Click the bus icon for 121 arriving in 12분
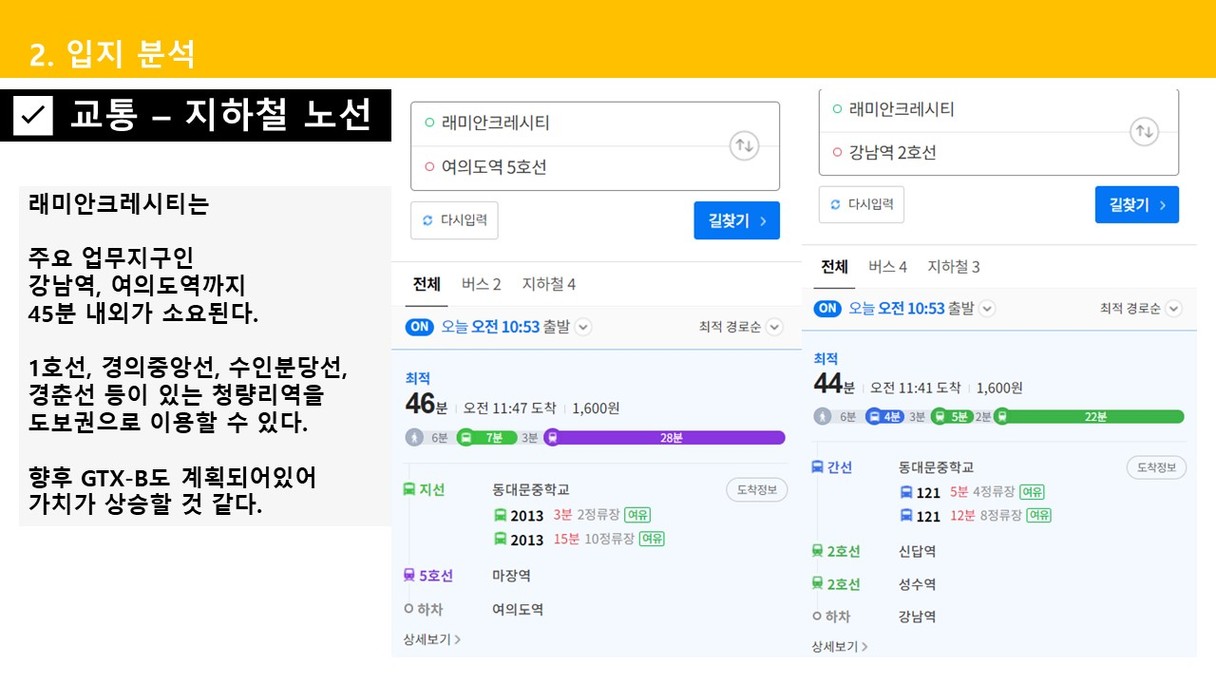Screen dimensions: 1216x684 (x=907, y=516)
